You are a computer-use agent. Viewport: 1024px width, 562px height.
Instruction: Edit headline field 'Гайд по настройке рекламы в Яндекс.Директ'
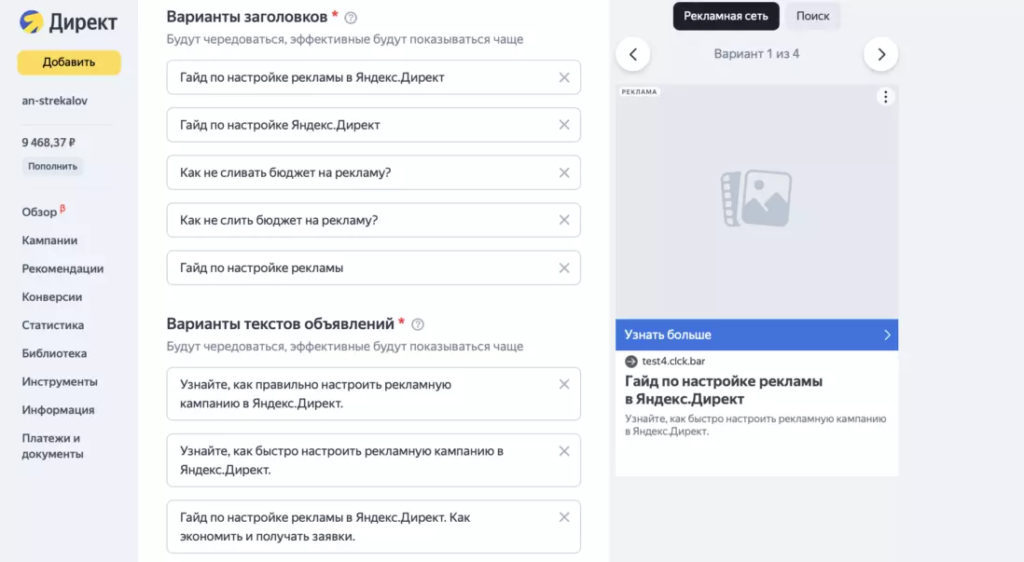[x=374, y=77]
